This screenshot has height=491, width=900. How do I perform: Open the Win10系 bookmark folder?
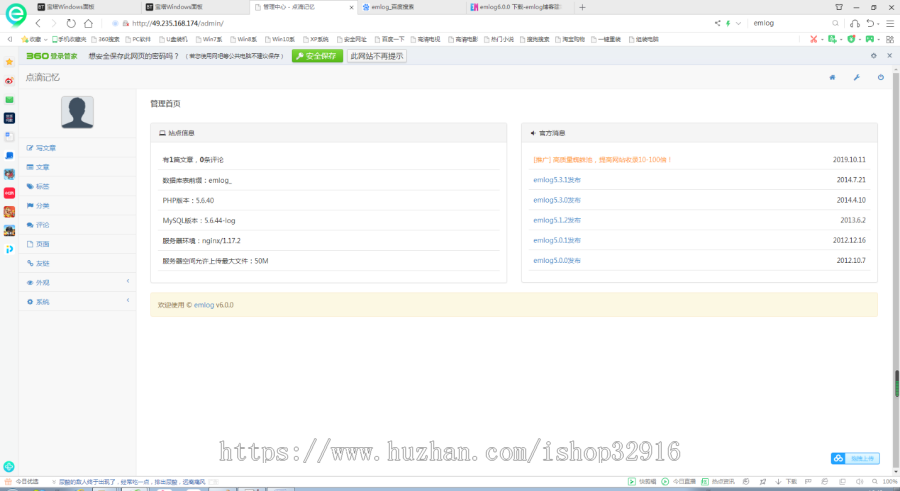(x=280, y=40)
